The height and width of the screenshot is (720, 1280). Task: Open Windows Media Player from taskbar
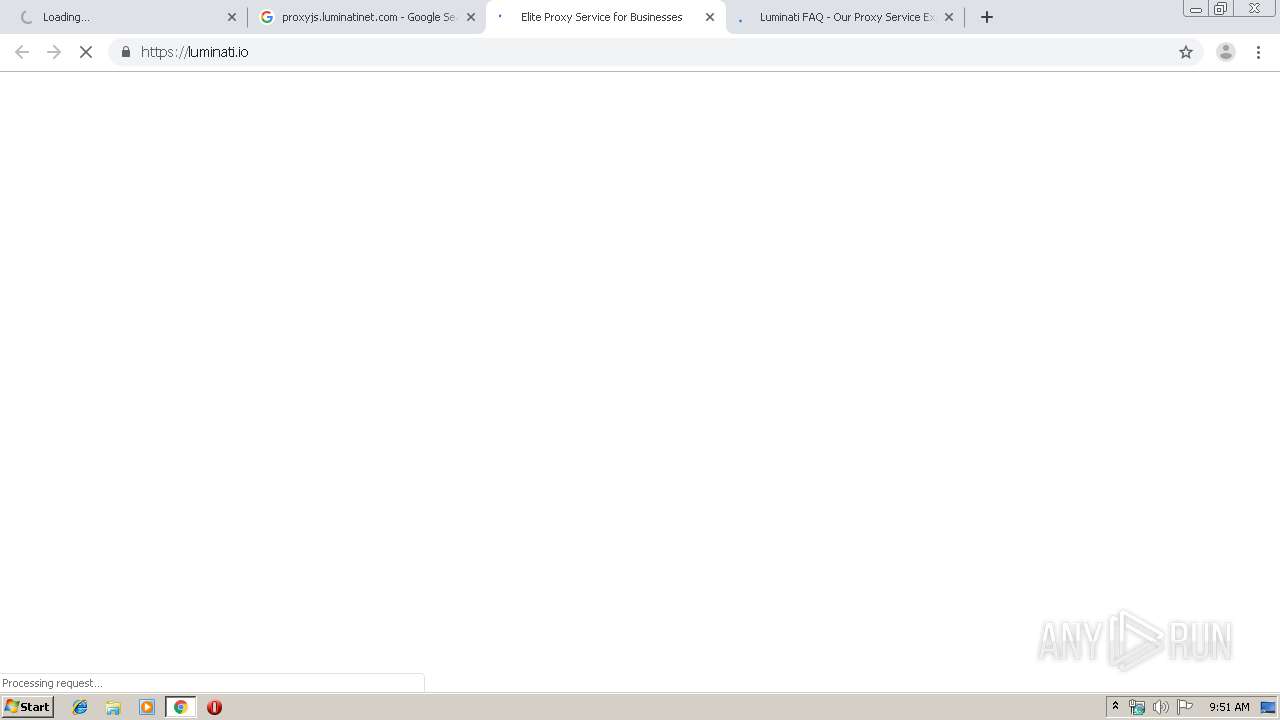[147, 707]
